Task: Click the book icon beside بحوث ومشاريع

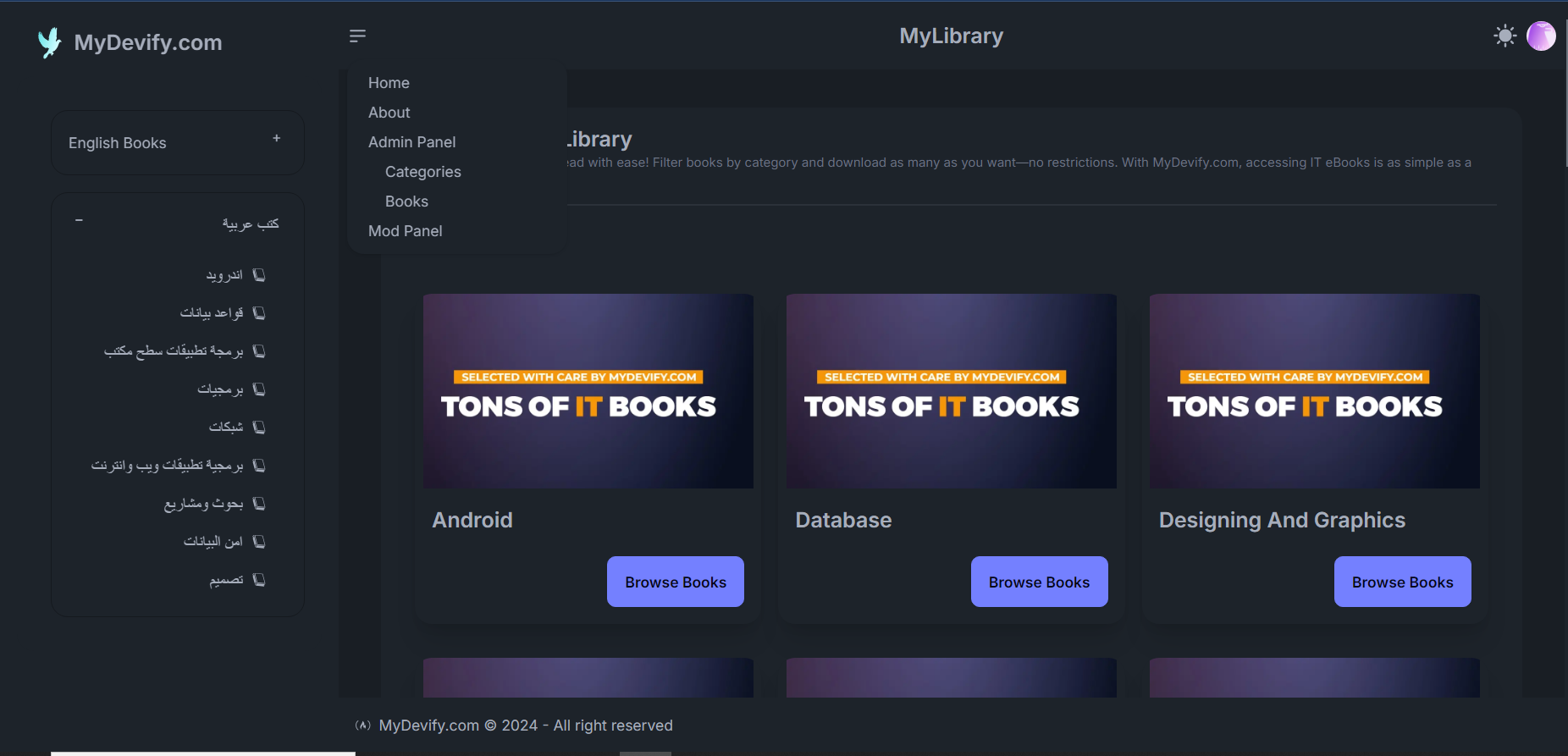Action: click(259, 504)
